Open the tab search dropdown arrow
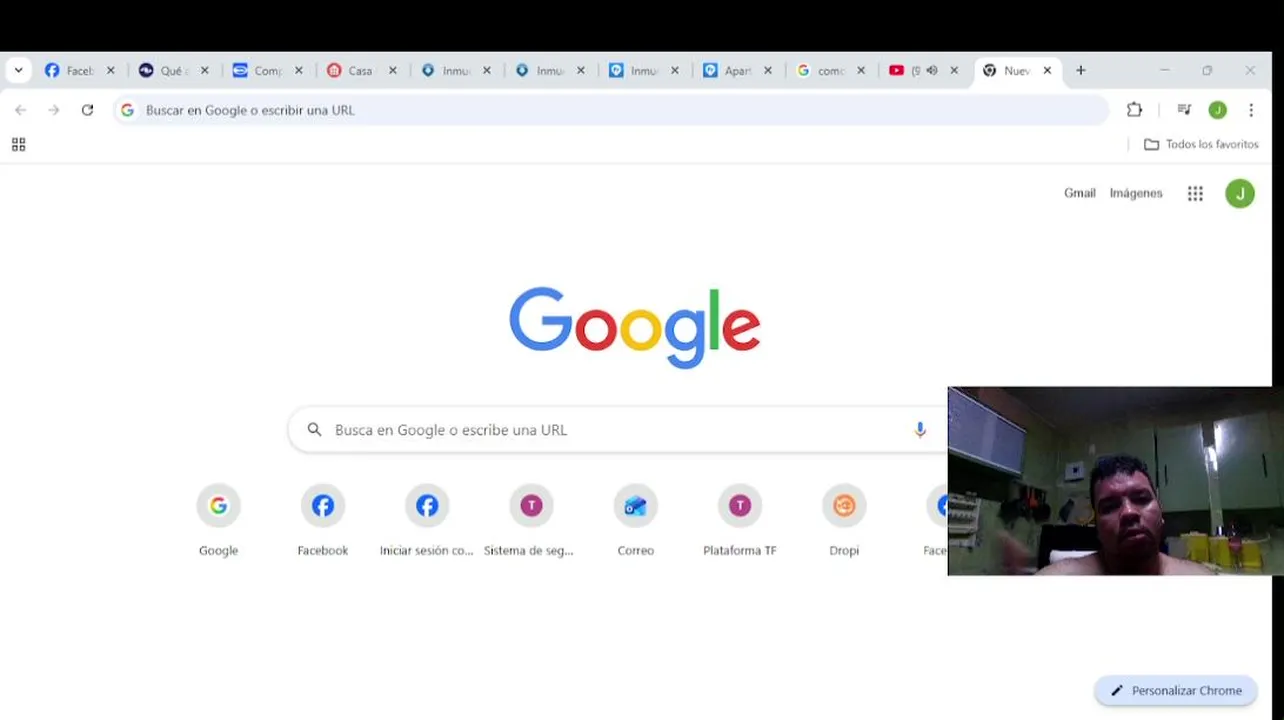Screen dimensions: 1284x720 coord(18,70)
